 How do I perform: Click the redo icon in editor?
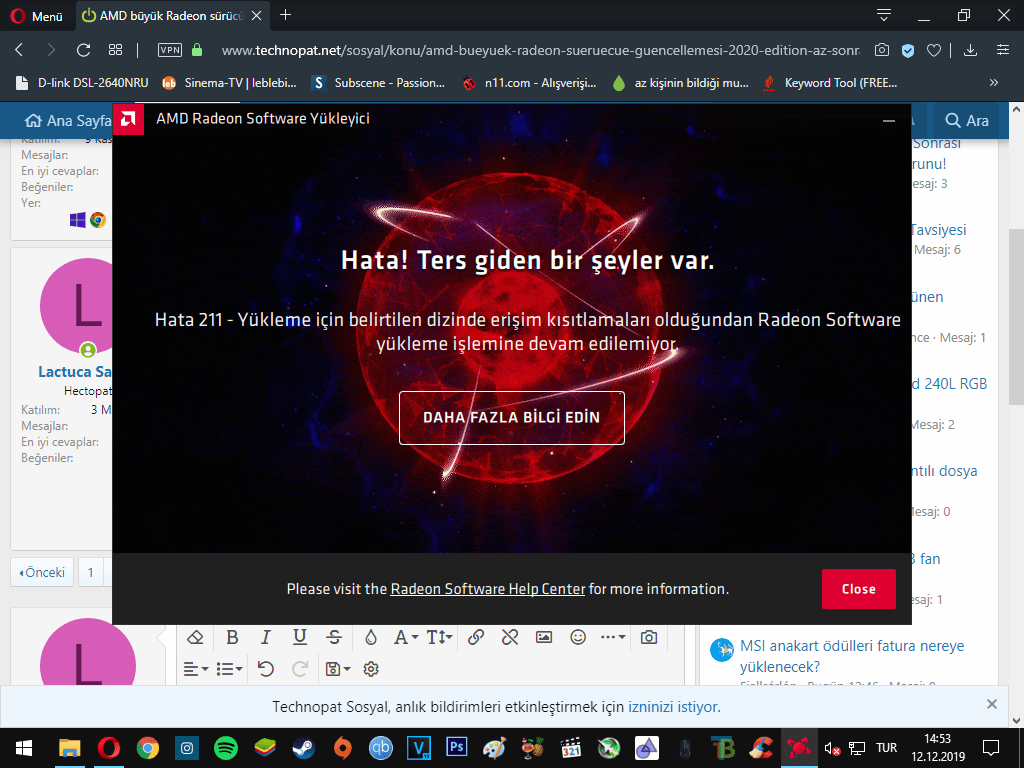coord(300,669)
